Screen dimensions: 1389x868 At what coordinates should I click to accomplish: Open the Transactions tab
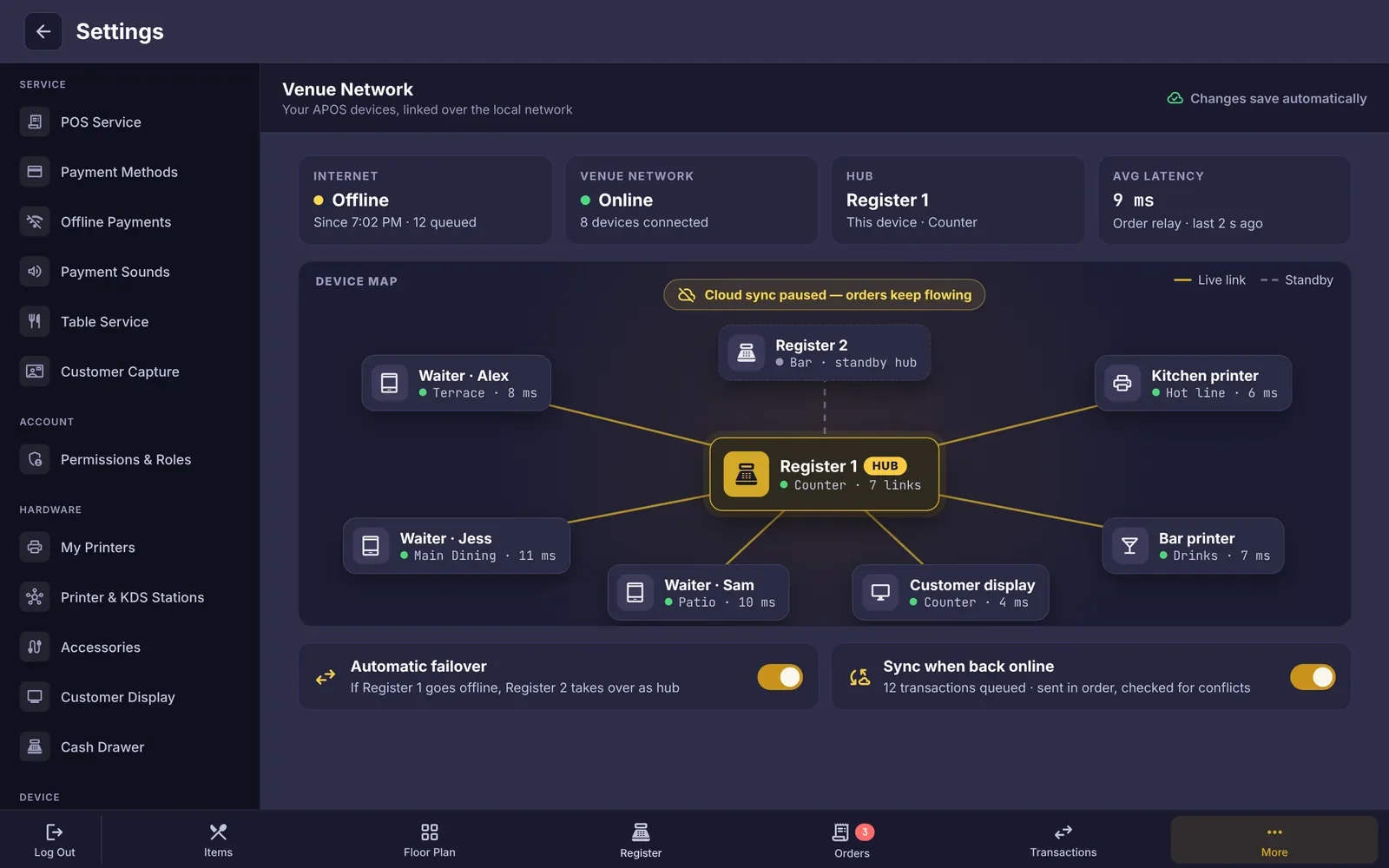point(1063,840)
